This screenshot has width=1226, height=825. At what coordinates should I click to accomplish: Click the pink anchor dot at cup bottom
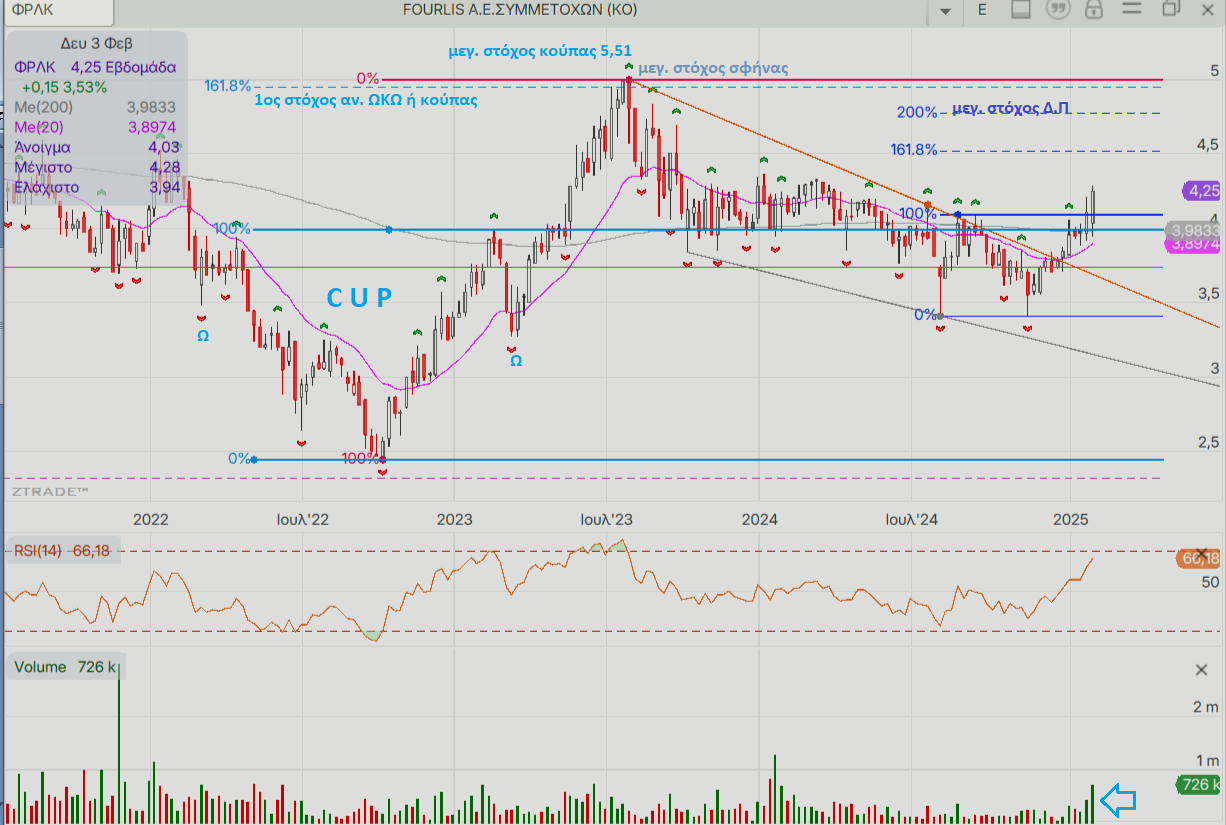[381, 460]
